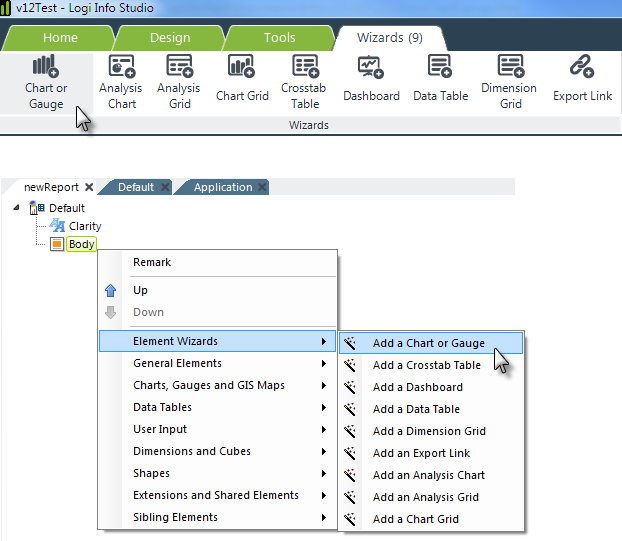Start the Data Table wizard
Screen dimensions: 622x541
tap(440, 80)
